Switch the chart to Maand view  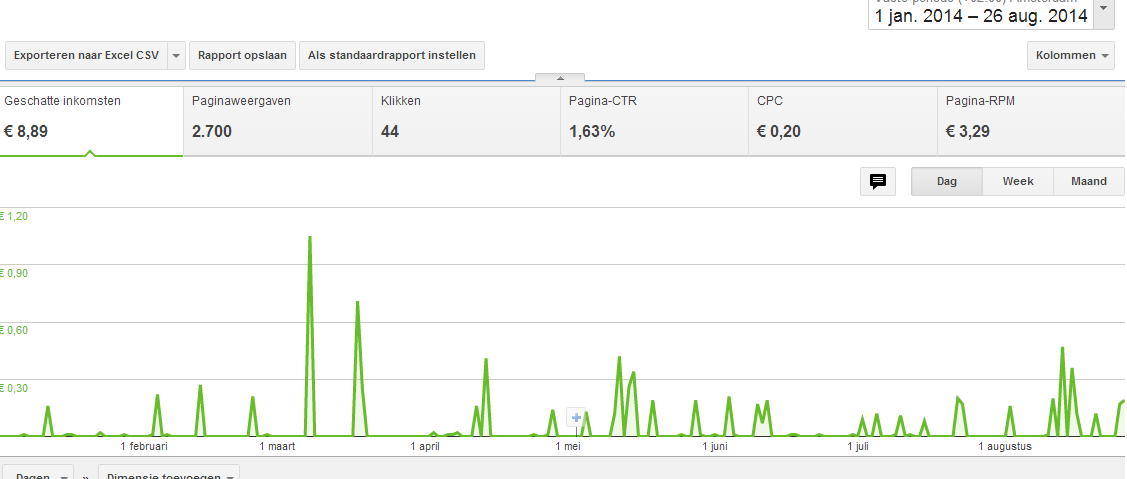tap(1089, 182)
